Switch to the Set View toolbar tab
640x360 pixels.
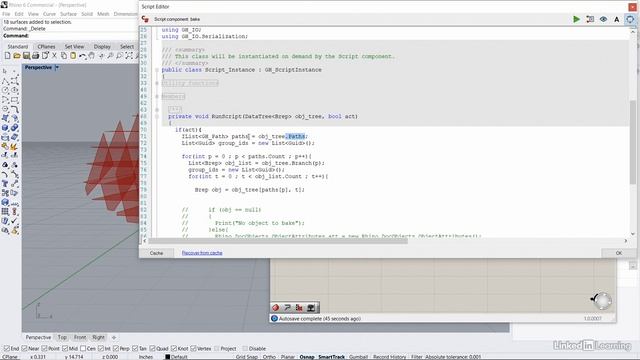[74, 47]
